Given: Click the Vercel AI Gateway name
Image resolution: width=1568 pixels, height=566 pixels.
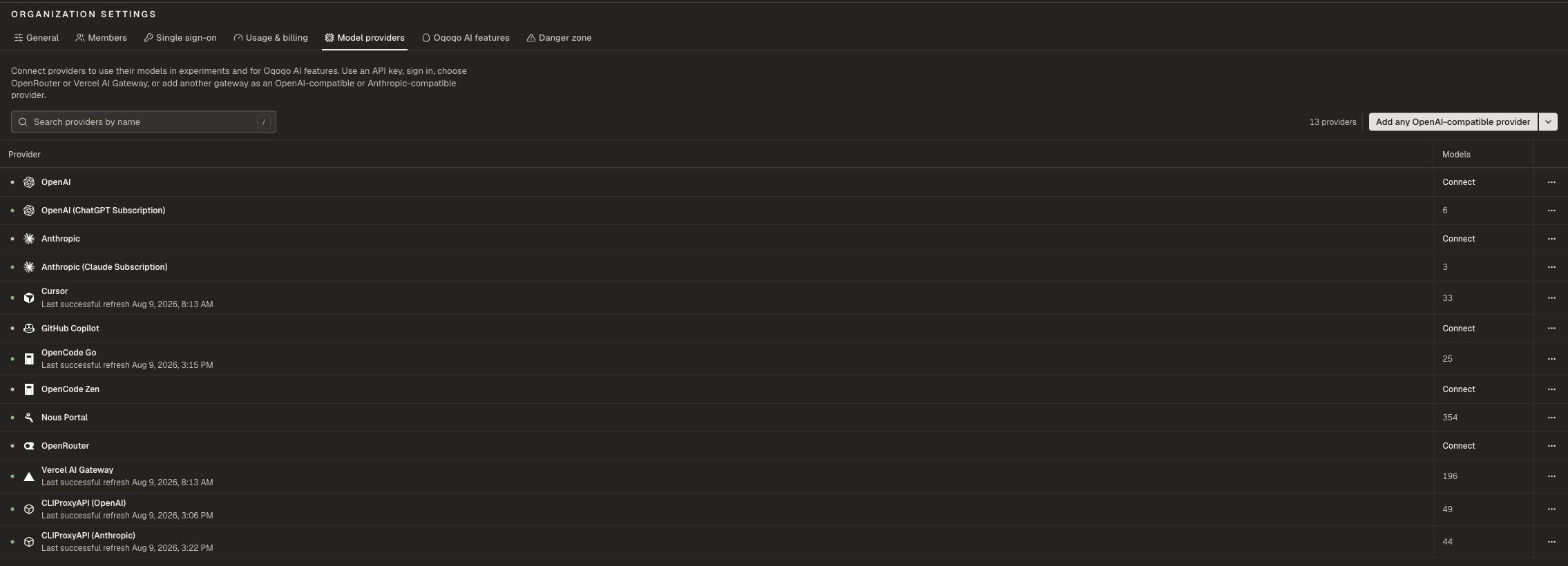Looking at the screenshot, I should coord(77,470).
